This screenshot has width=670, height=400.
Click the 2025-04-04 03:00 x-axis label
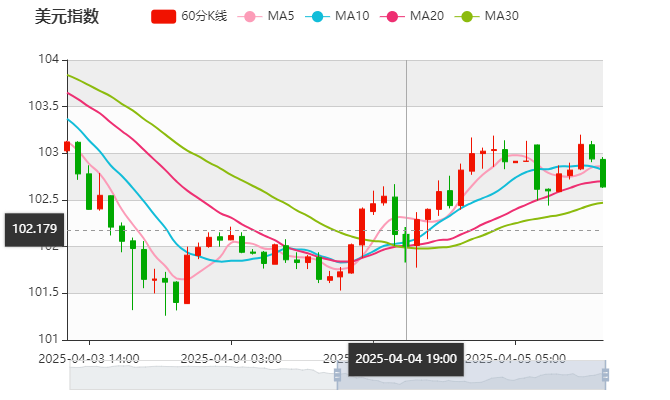pyautogui.click(x=231, y=358)
